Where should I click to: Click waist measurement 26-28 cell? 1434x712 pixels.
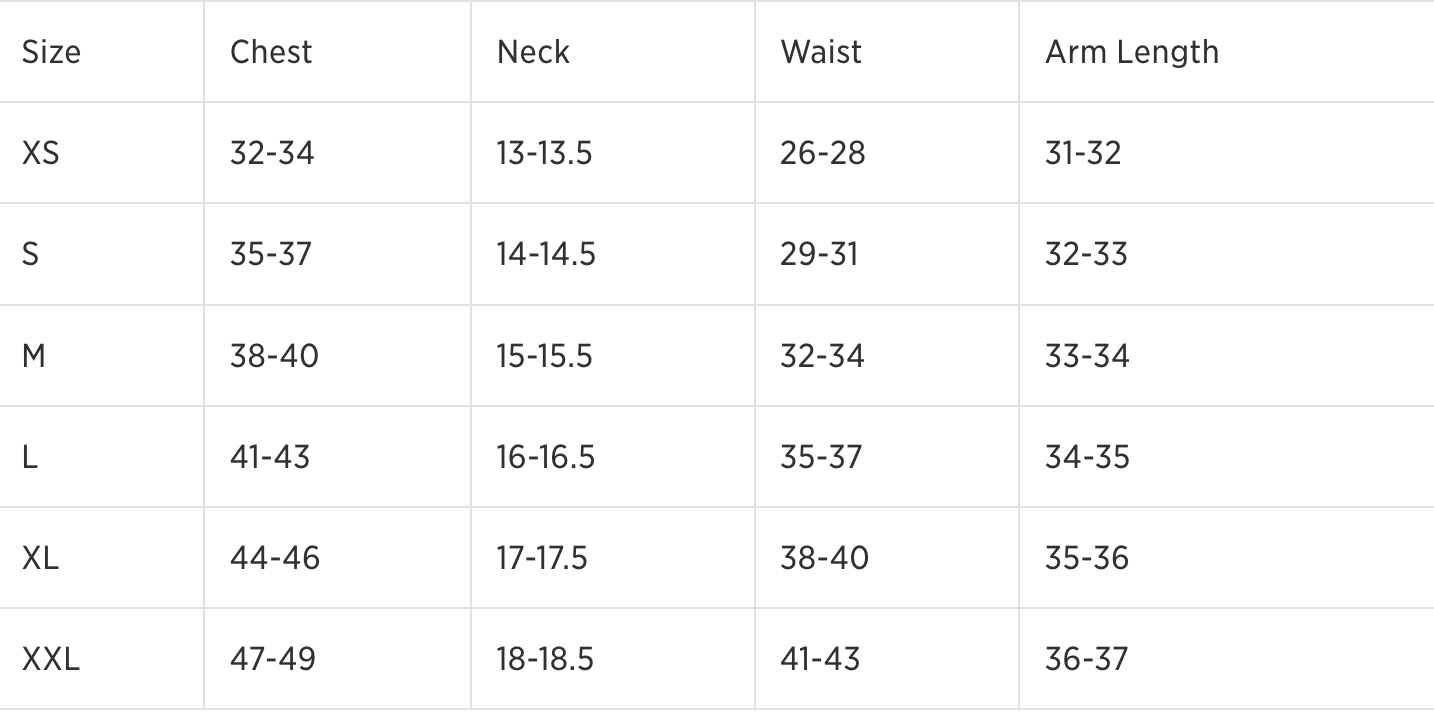point(823,153)
